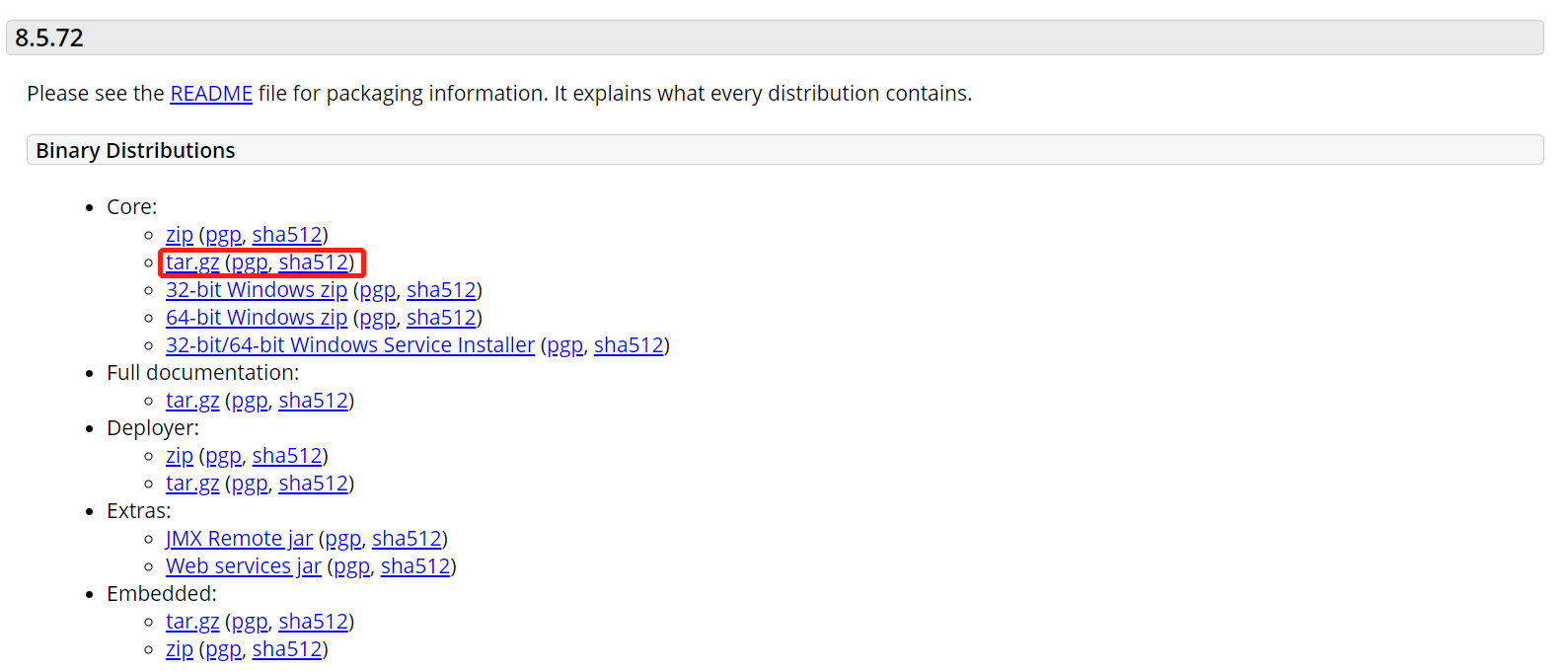Open the pgp for Windows Service Installer

click(565, 345)
